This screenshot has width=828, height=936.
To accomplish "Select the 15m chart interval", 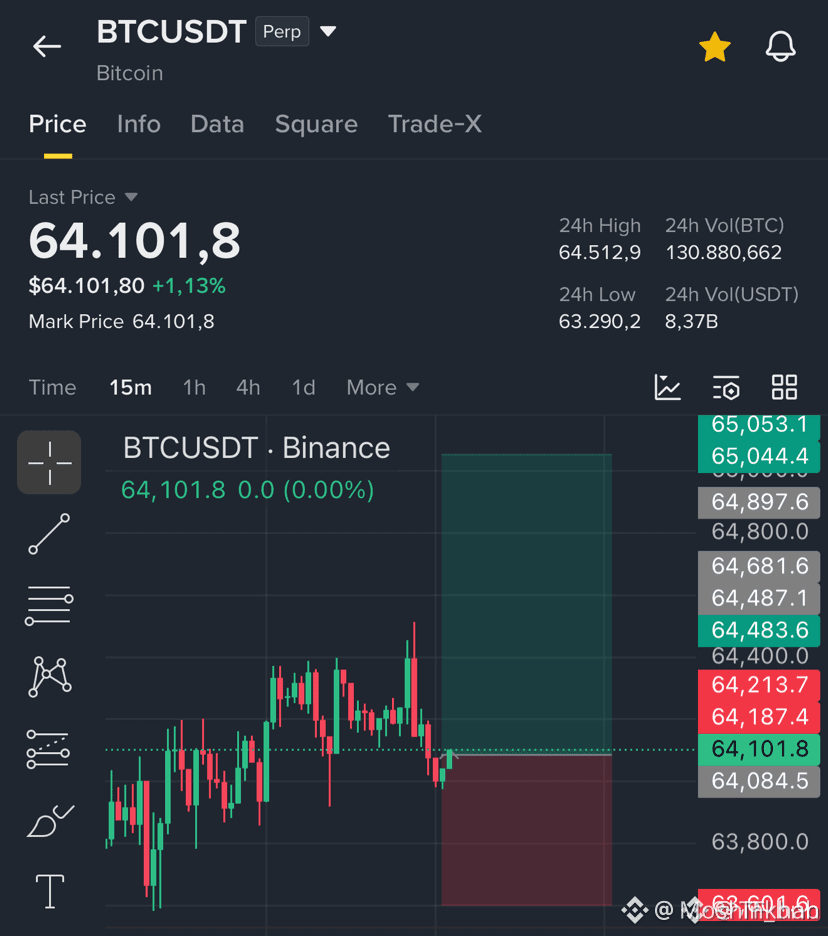I will (x=130, y=387).
